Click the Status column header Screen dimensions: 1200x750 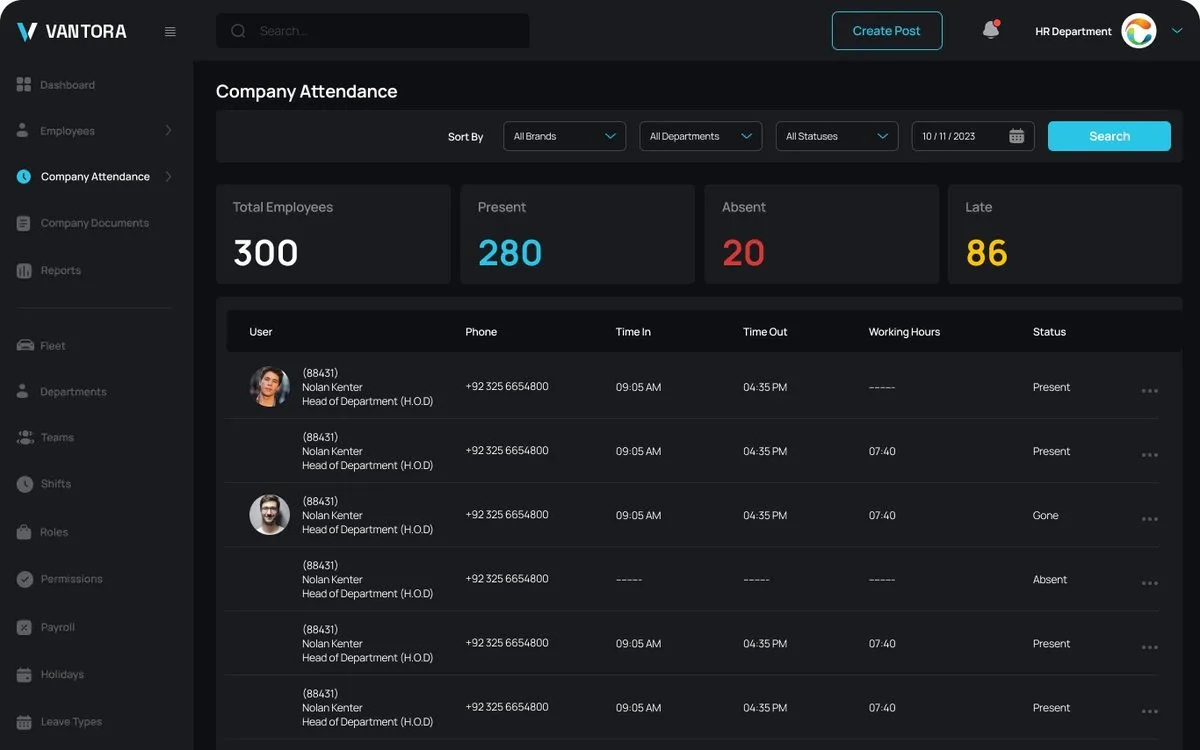[1049, 332]
